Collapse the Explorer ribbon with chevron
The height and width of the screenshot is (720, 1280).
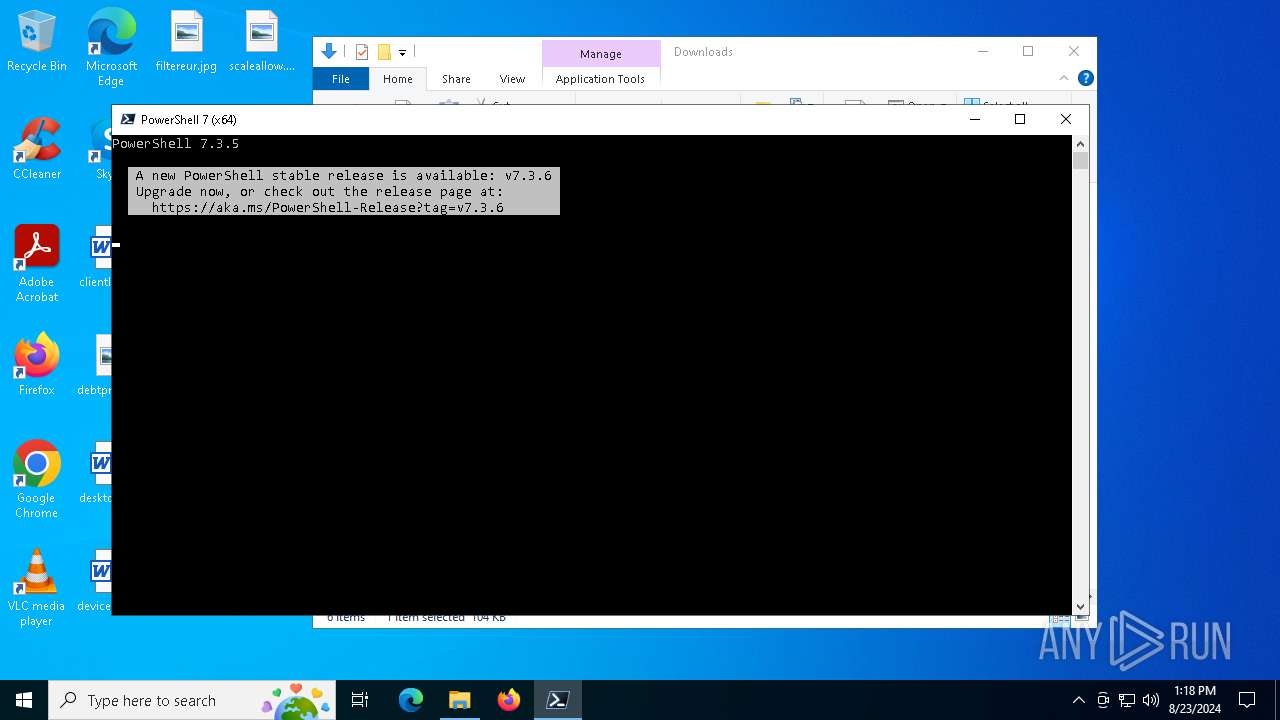(1064, 78)
